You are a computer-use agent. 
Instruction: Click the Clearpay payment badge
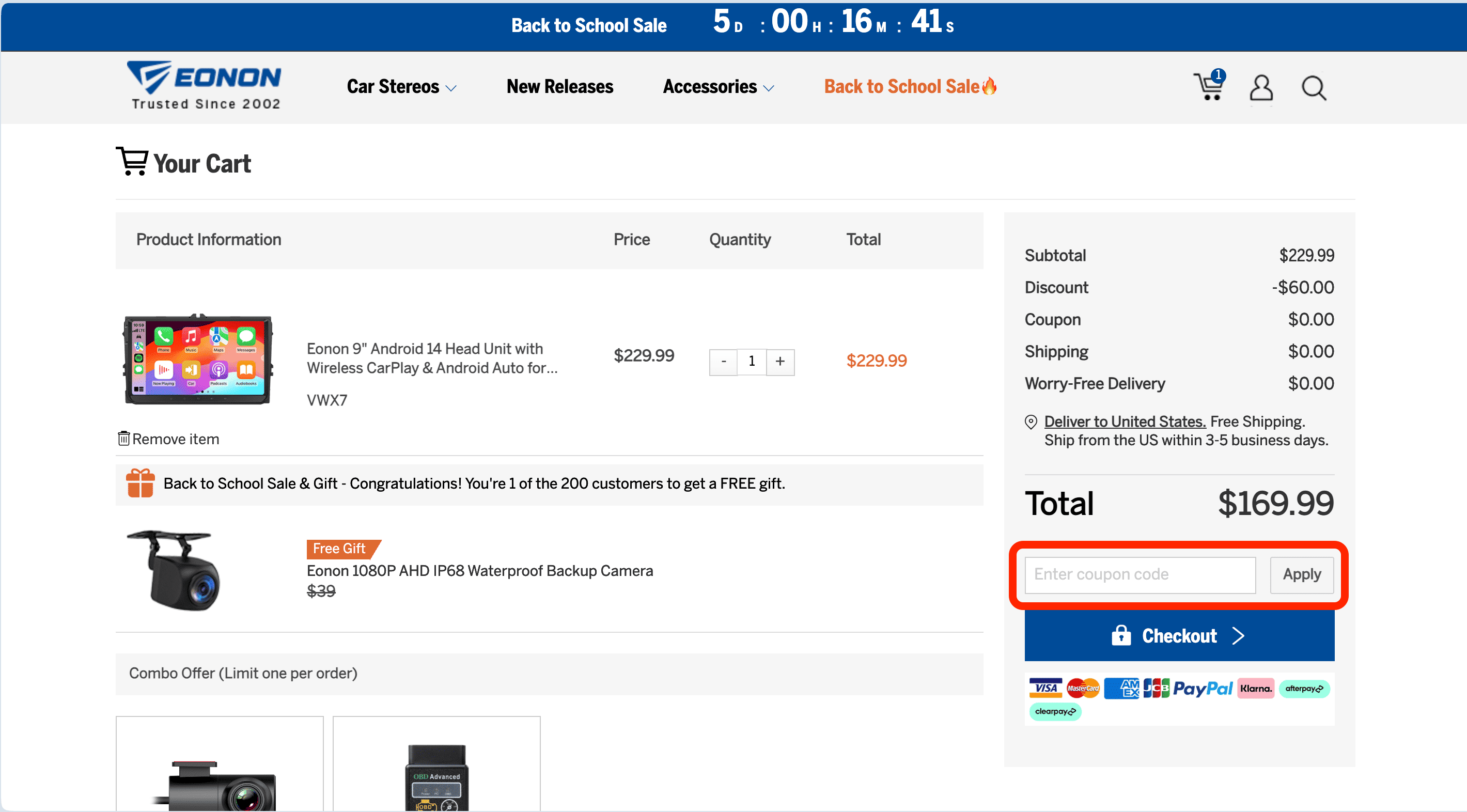tap(1055, 711)
